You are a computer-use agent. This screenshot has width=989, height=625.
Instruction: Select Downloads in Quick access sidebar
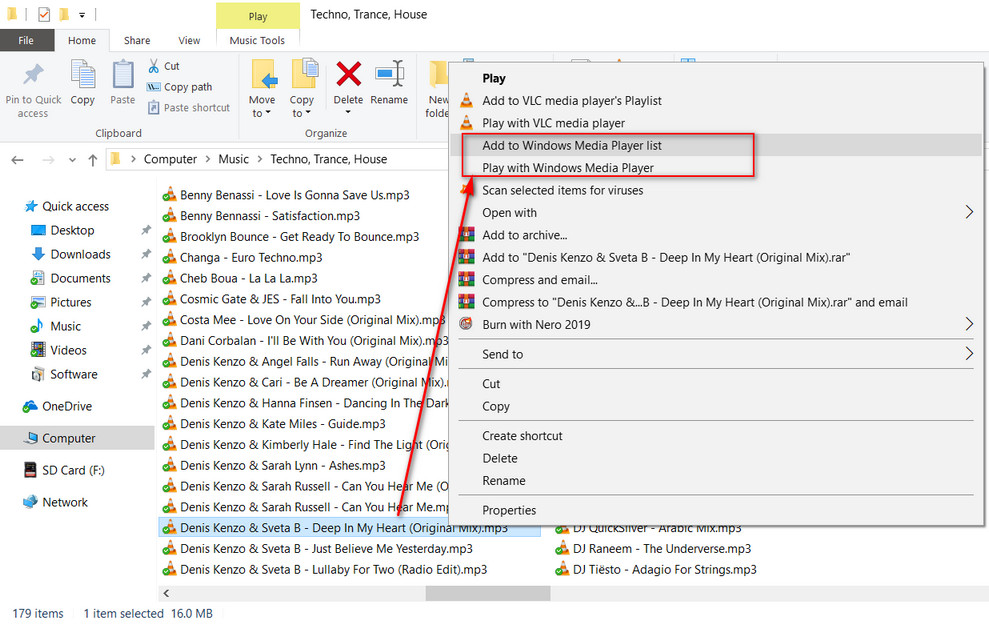pos(80,254)
